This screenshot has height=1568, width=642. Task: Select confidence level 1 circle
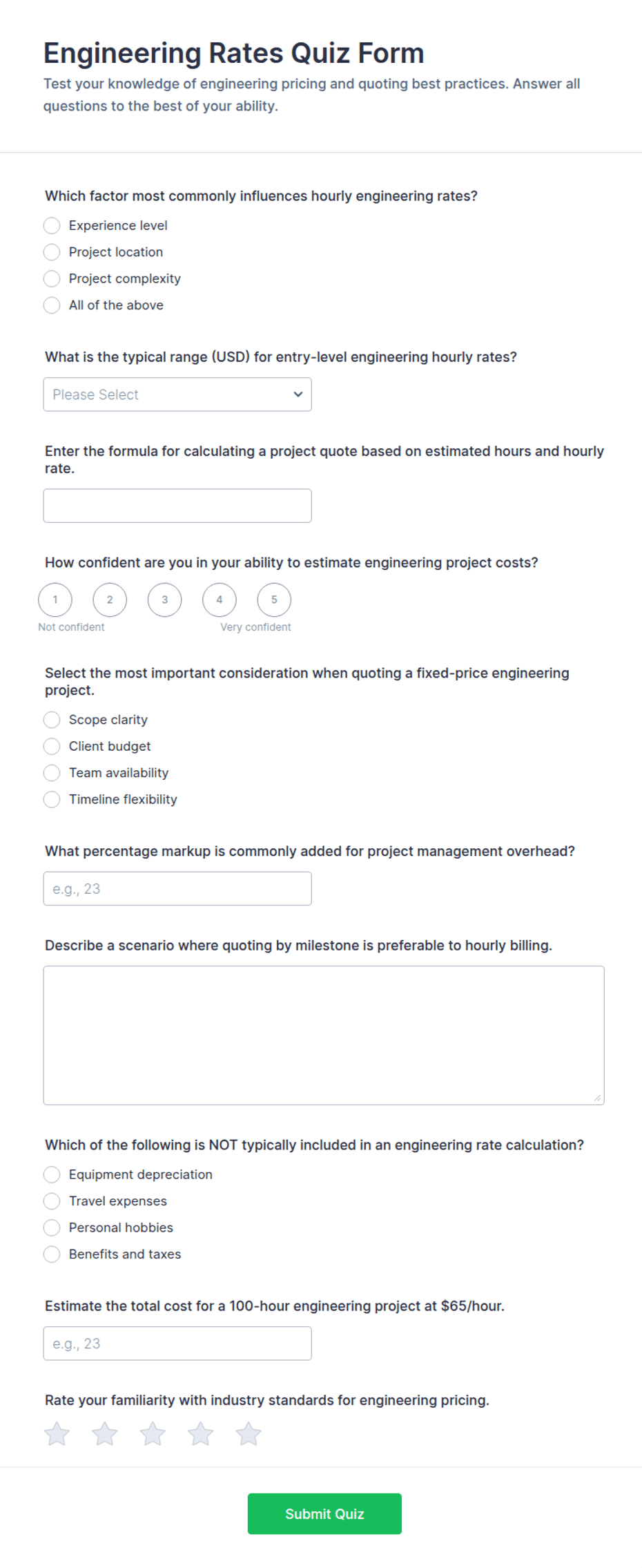[x=55, y=600]
